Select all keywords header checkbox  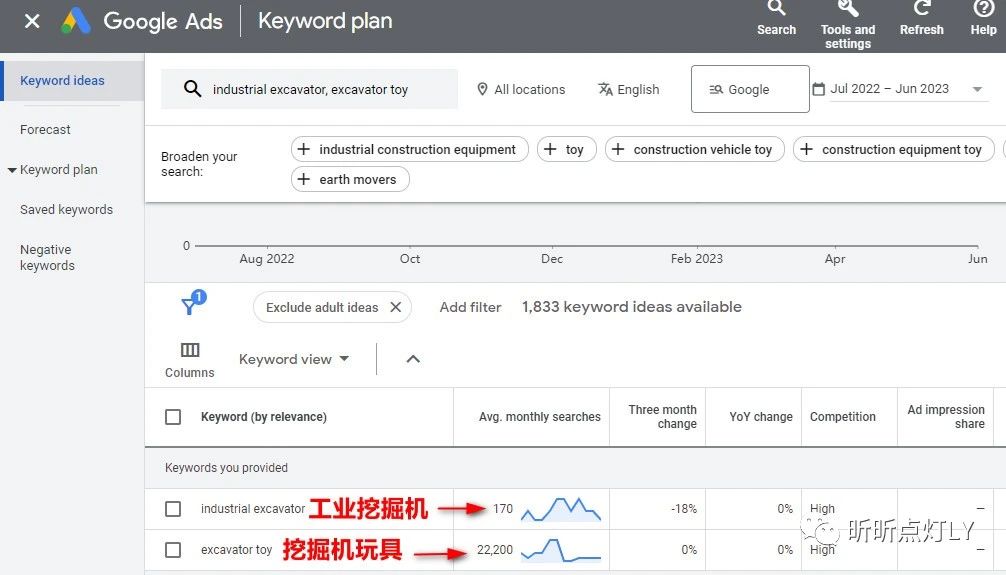[x=173, y=417]
